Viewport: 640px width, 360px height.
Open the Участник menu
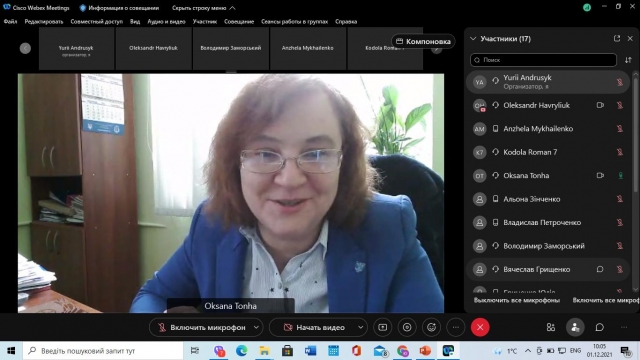[x=204, y=22]
